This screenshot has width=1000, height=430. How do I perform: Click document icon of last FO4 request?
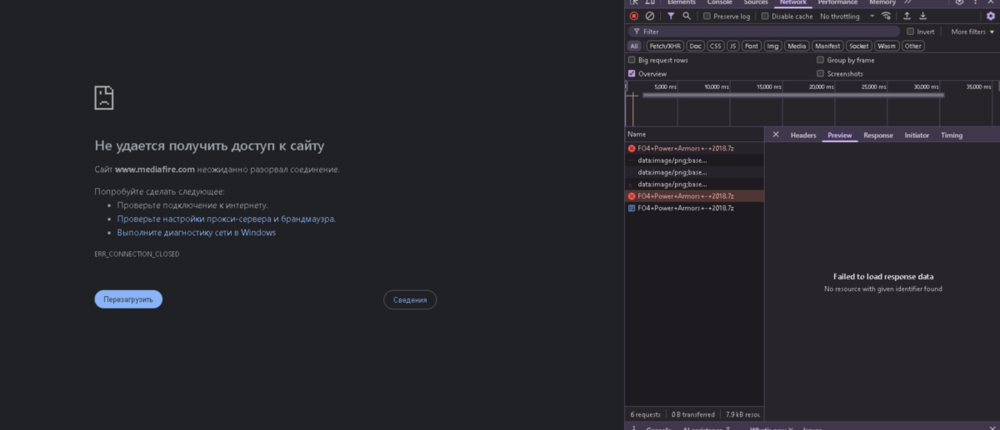pyautogui.click(x=631, y=208)
